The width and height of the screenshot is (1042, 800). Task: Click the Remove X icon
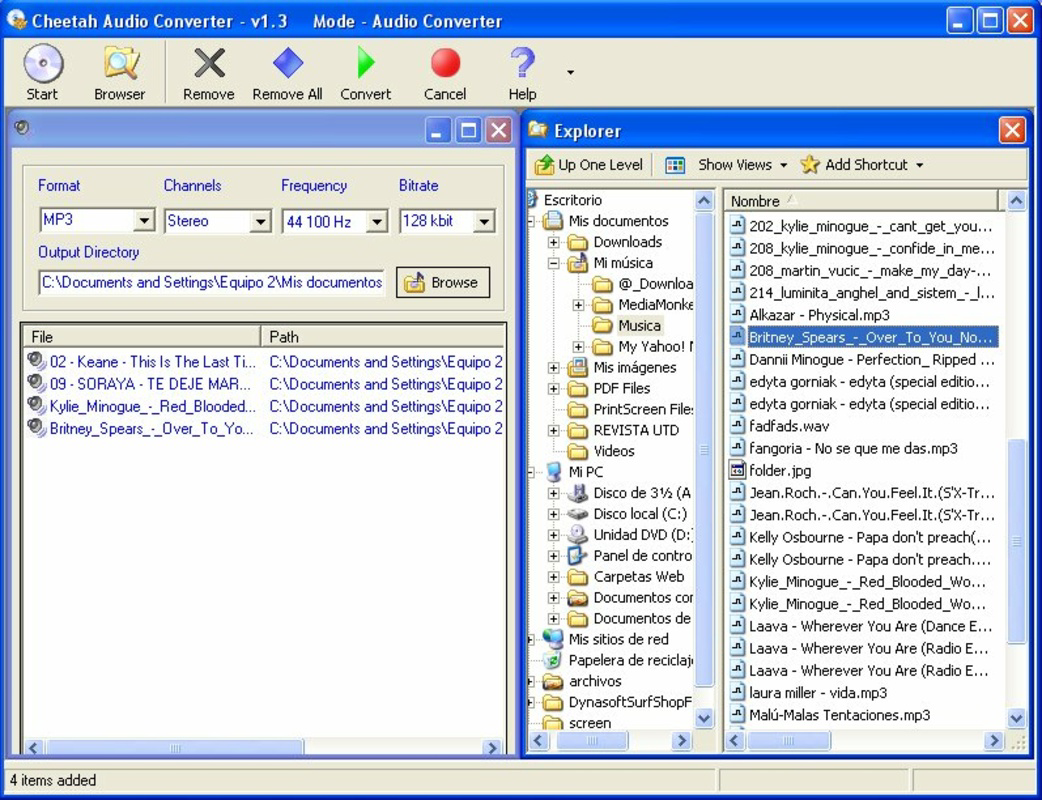coord(209,63)
